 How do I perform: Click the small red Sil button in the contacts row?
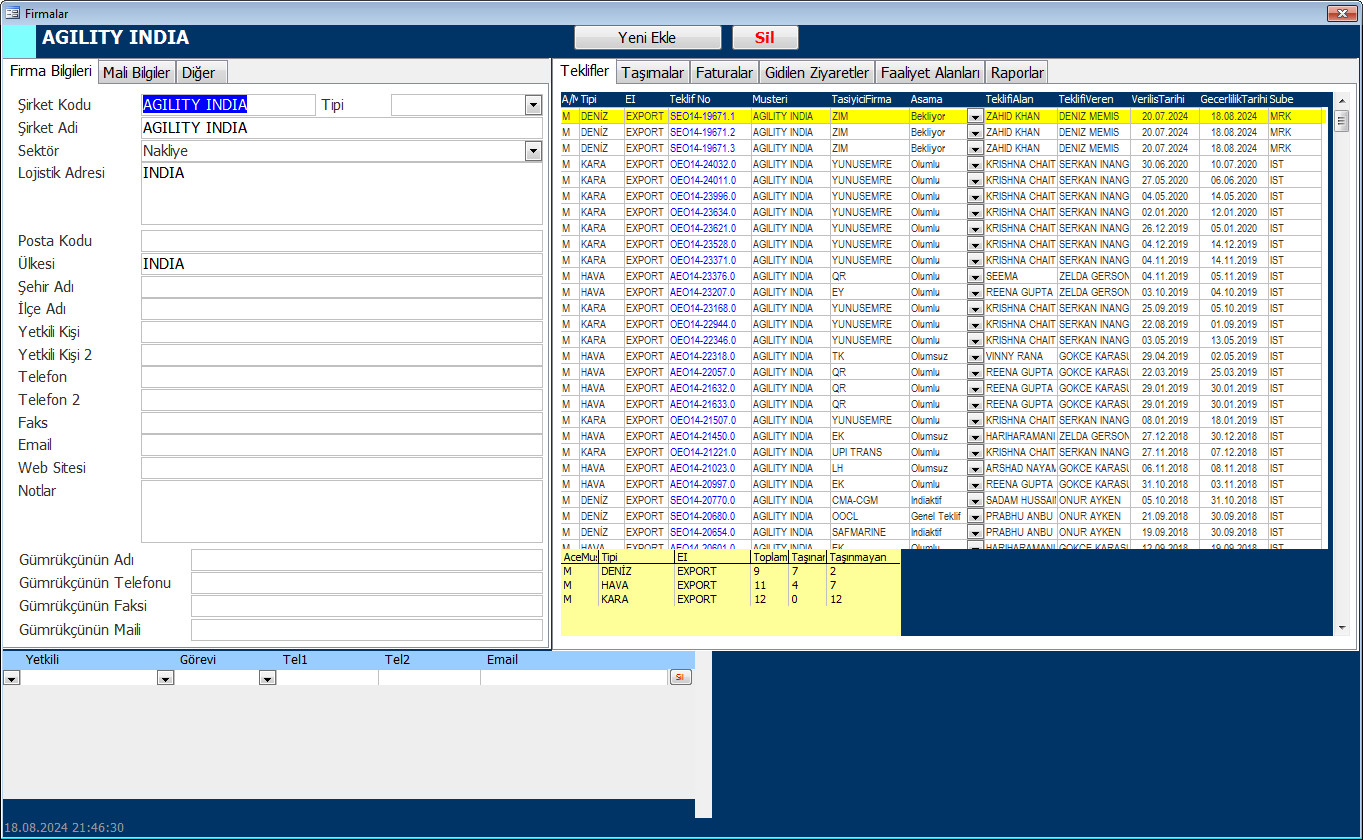coord(680,677)
